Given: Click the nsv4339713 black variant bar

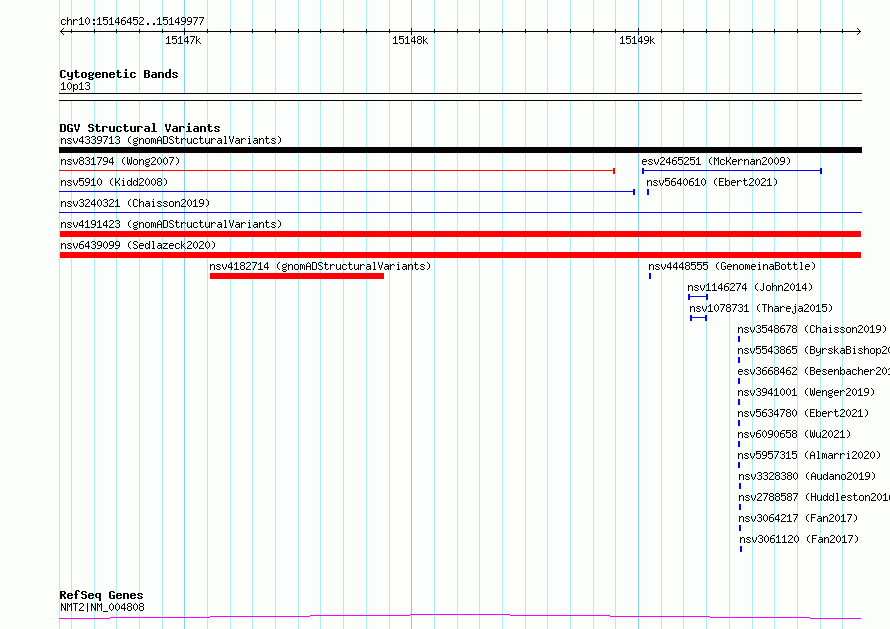Looking at the screenshot, I should pos(460,150).
